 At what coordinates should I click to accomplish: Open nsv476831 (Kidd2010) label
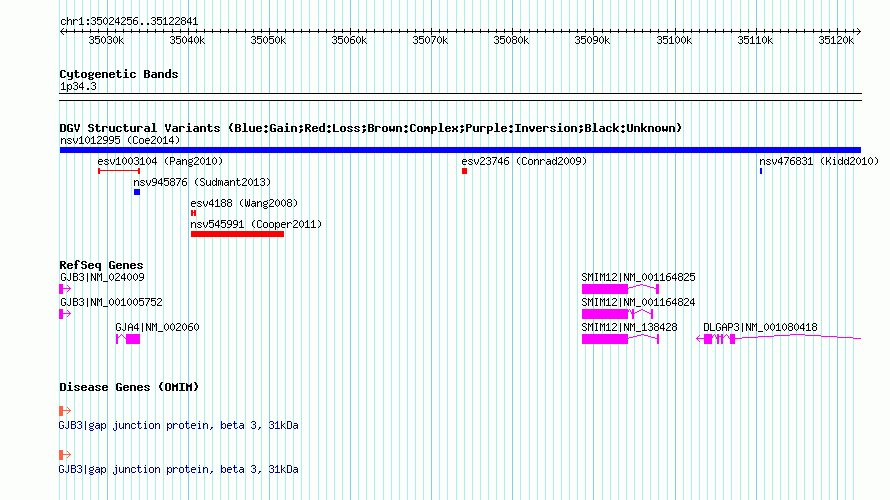819,161
